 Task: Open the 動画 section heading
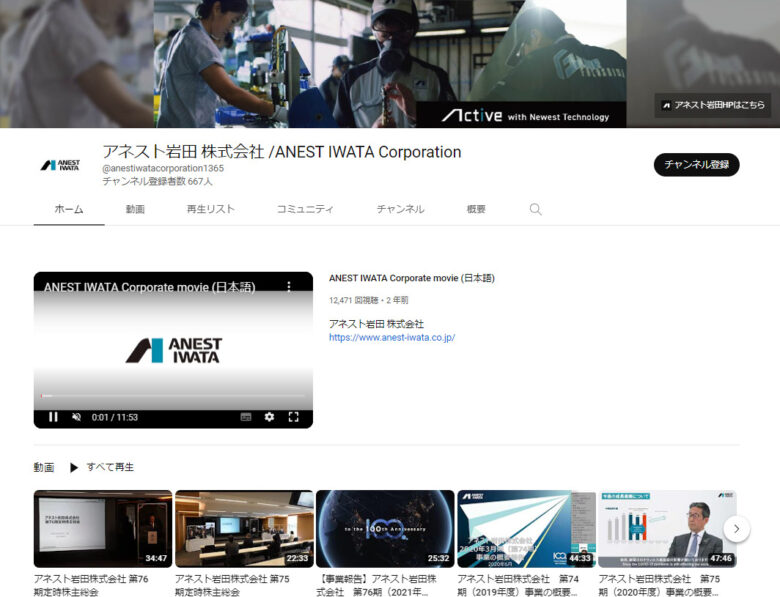[x=44, y=467]
